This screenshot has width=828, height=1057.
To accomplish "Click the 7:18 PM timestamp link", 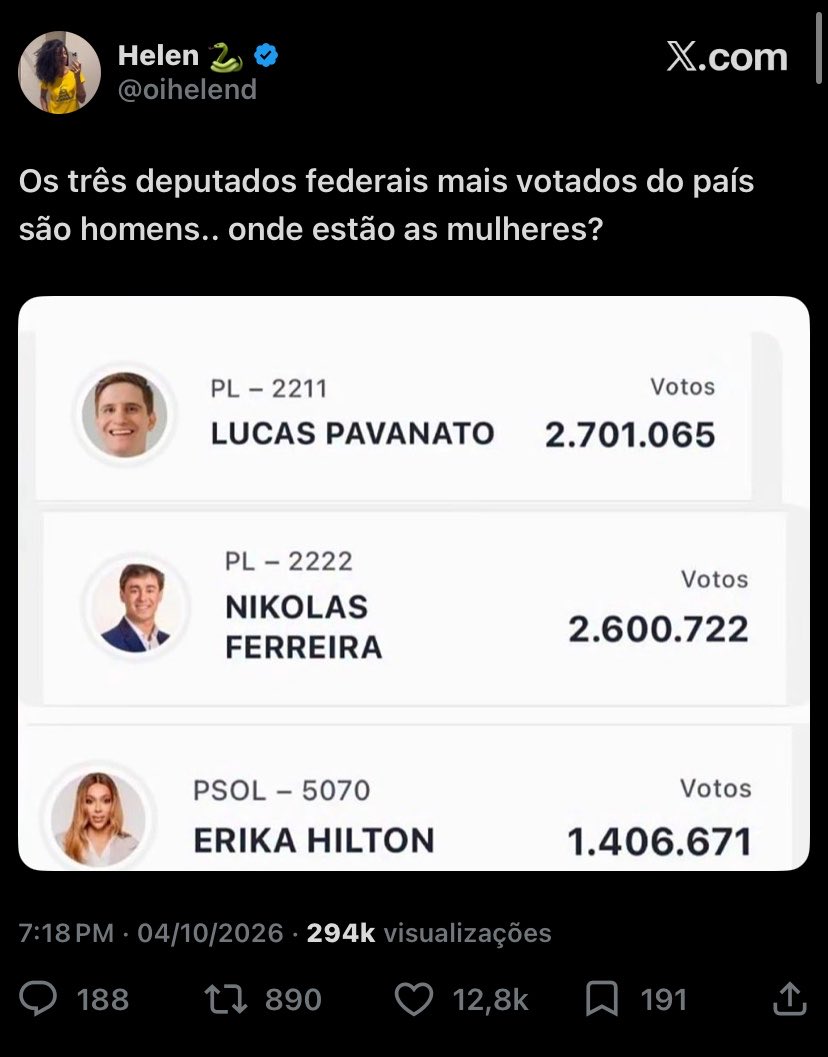I will [66, 933].
